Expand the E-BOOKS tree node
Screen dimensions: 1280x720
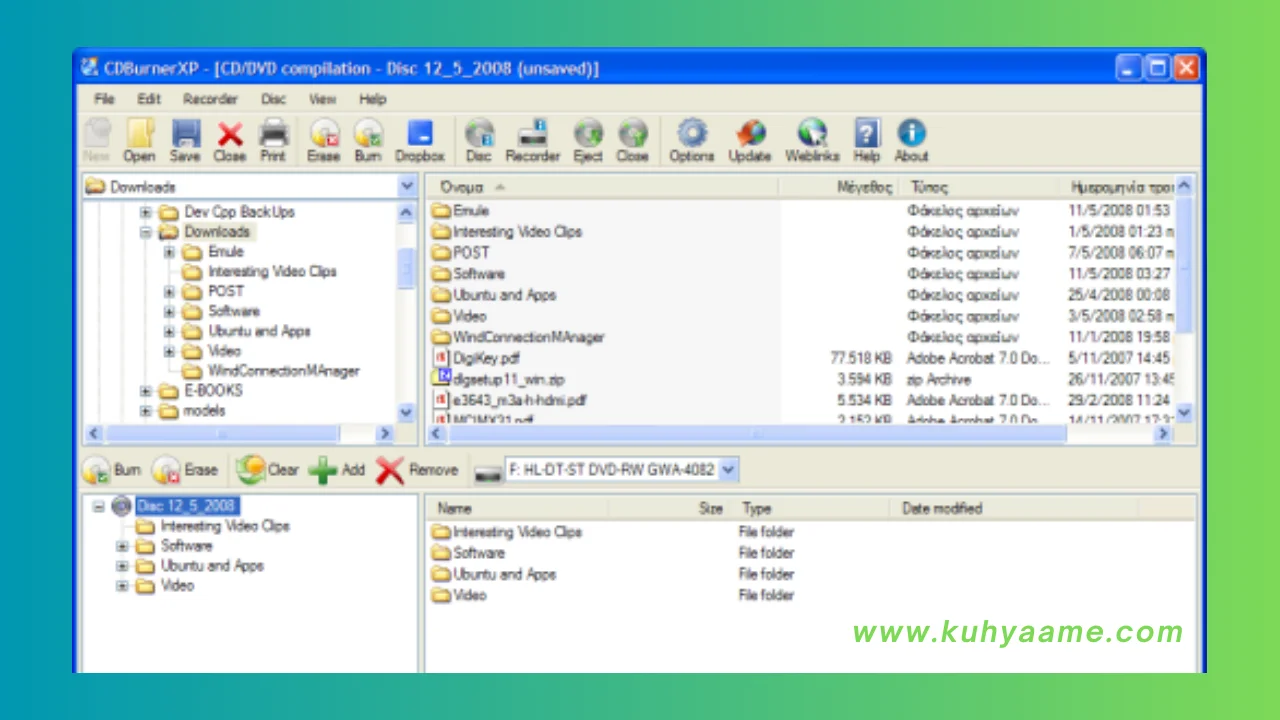(x=146, y=391)
